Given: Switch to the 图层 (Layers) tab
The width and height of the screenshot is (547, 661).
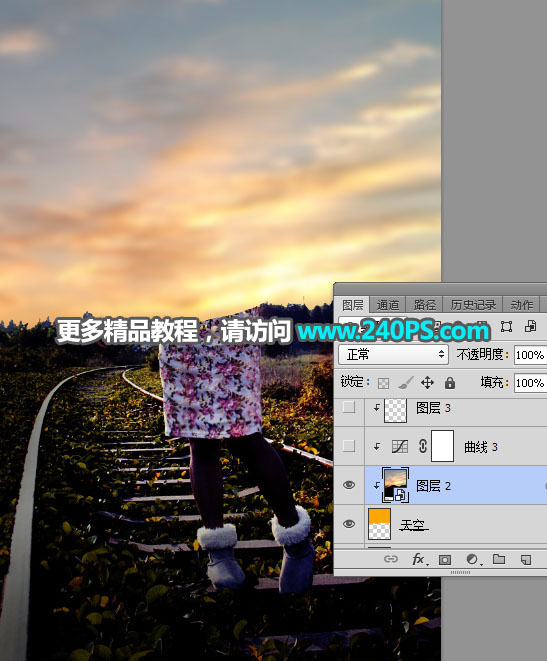Looking at the screenshot, I should click(x=353, y=304).
